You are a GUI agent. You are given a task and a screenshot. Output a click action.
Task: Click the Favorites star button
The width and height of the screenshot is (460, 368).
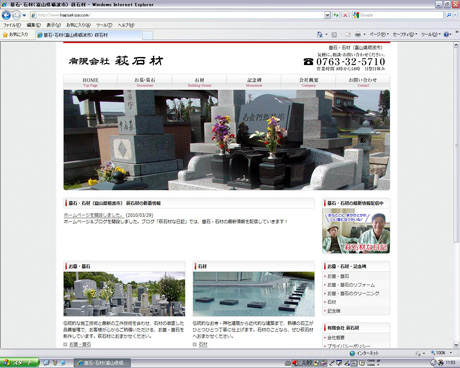15,35
